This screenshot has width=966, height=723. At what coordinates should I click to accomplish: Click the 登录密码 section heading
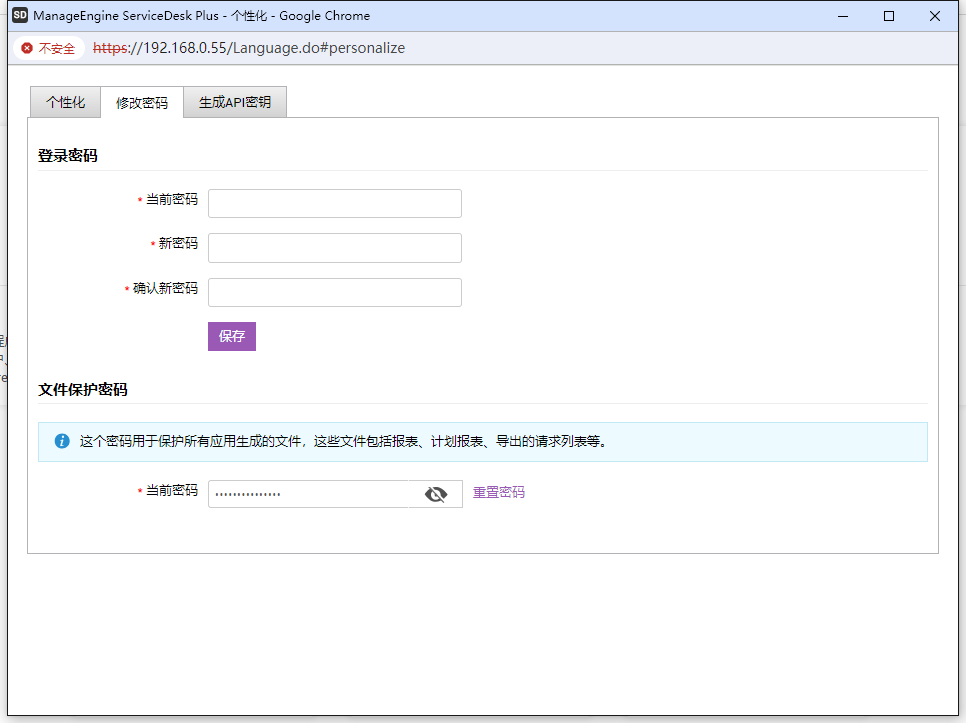[x=68, y=156]
